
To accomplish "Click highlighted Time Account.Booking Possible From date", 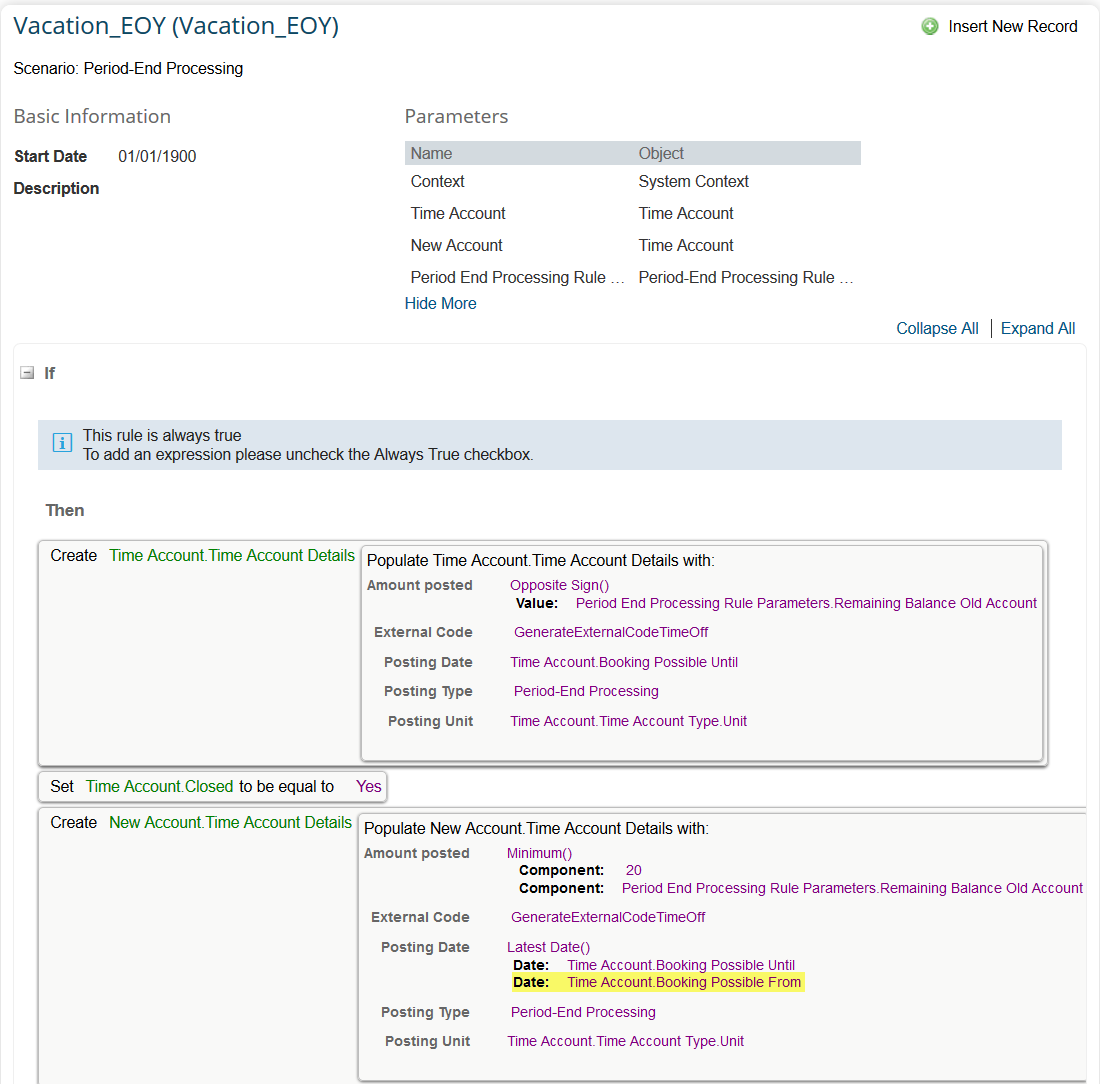I will [x=684, y=982].
